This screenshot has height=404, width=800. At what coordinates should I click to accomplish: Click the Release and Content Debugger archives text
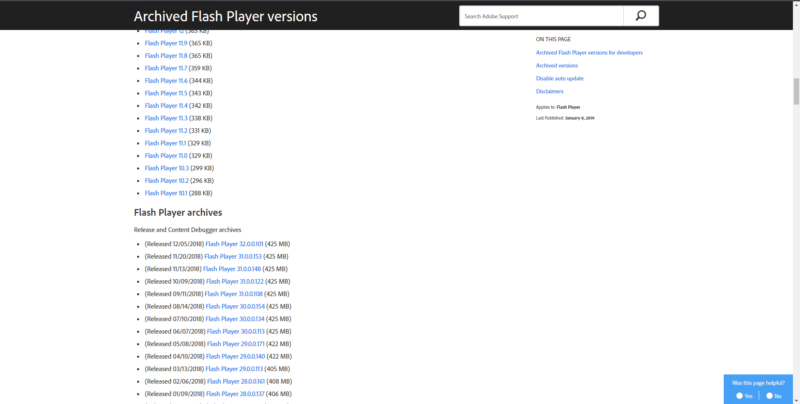[x=187, y=230]
